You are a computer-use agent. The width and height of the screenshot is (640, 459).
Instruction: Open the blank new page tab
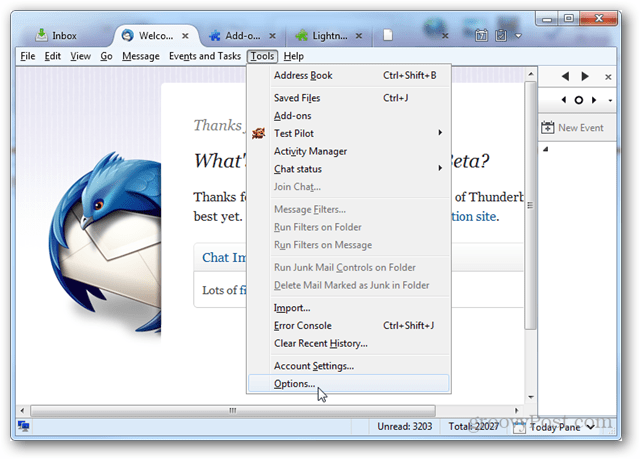click(388, 35)
